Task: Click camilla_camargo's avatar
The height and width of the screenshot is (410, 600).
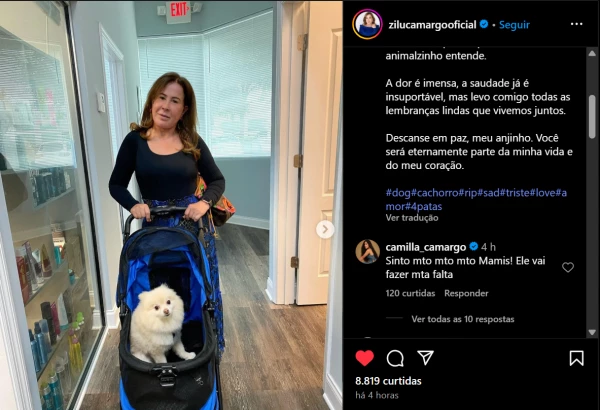Action: 367,252
